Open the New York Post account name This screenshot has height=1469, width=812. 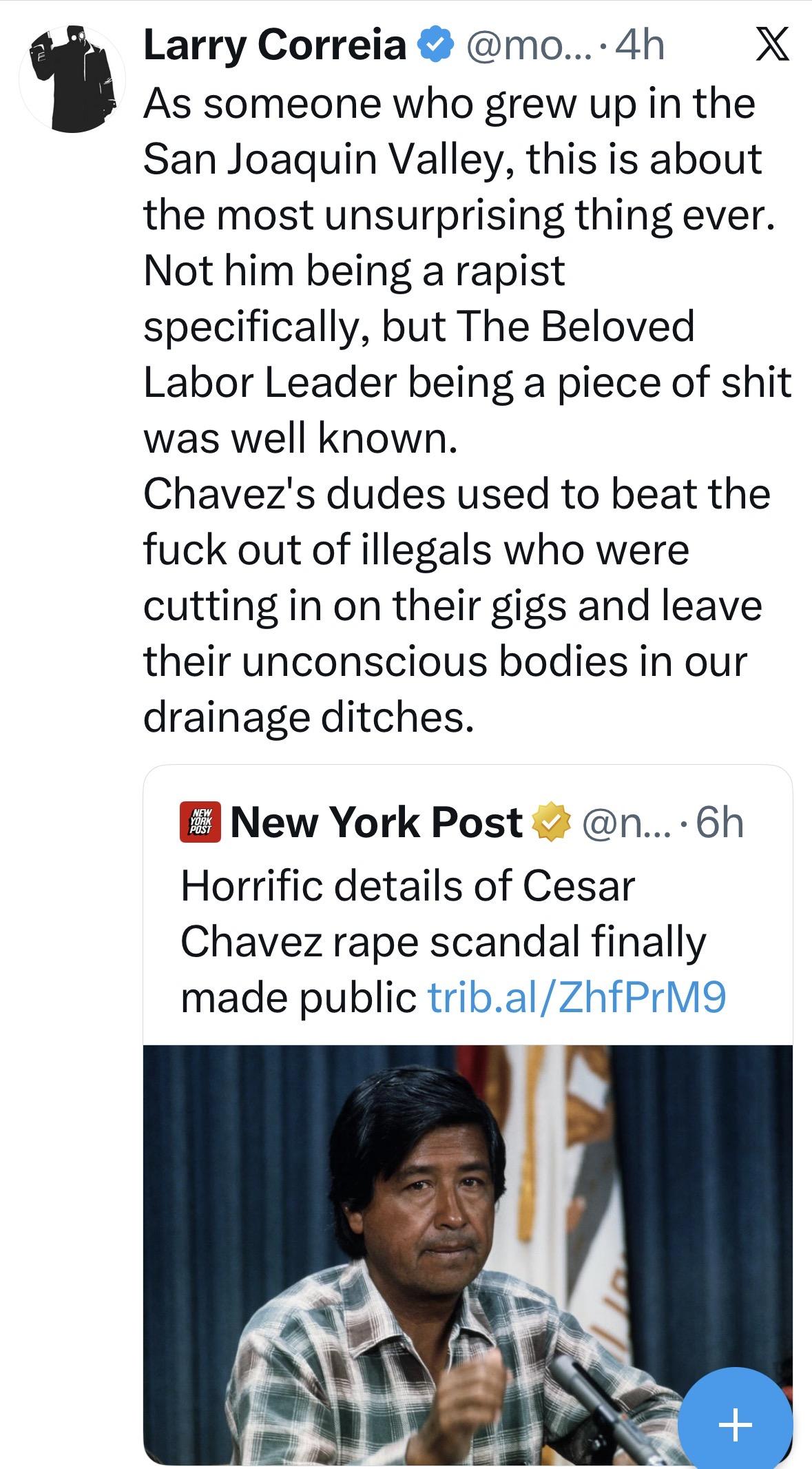(x=376, y=822)
